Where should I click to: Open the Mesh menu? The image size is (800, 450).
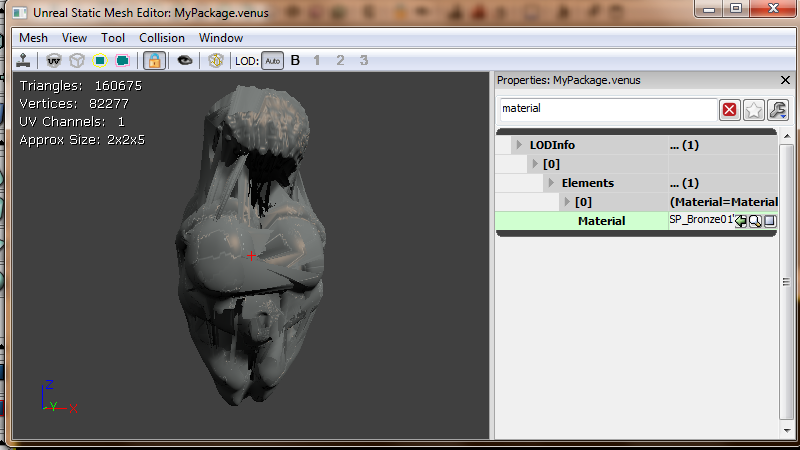tap(33, 38)
